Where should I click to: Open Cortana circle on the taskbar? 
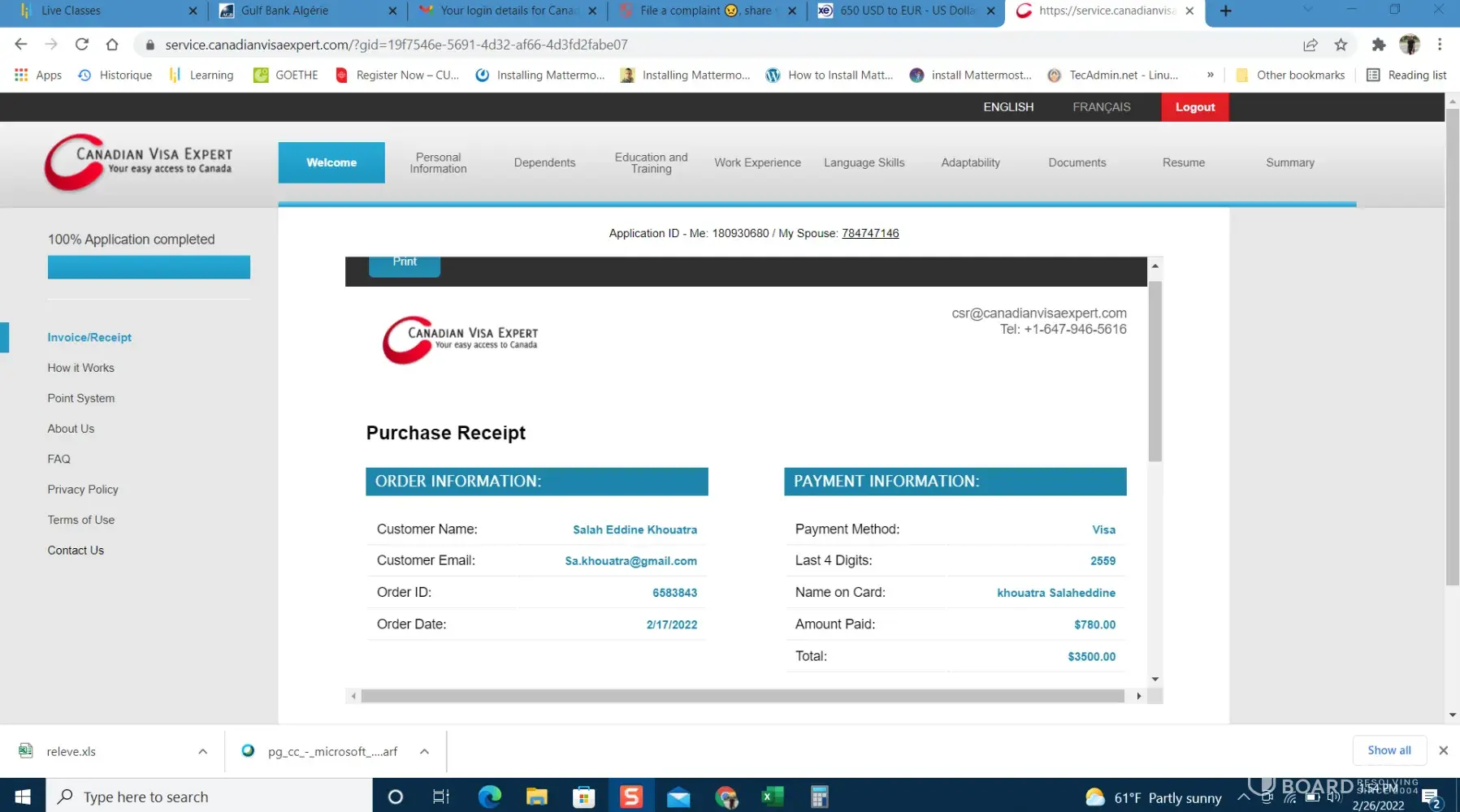[396, 797]
